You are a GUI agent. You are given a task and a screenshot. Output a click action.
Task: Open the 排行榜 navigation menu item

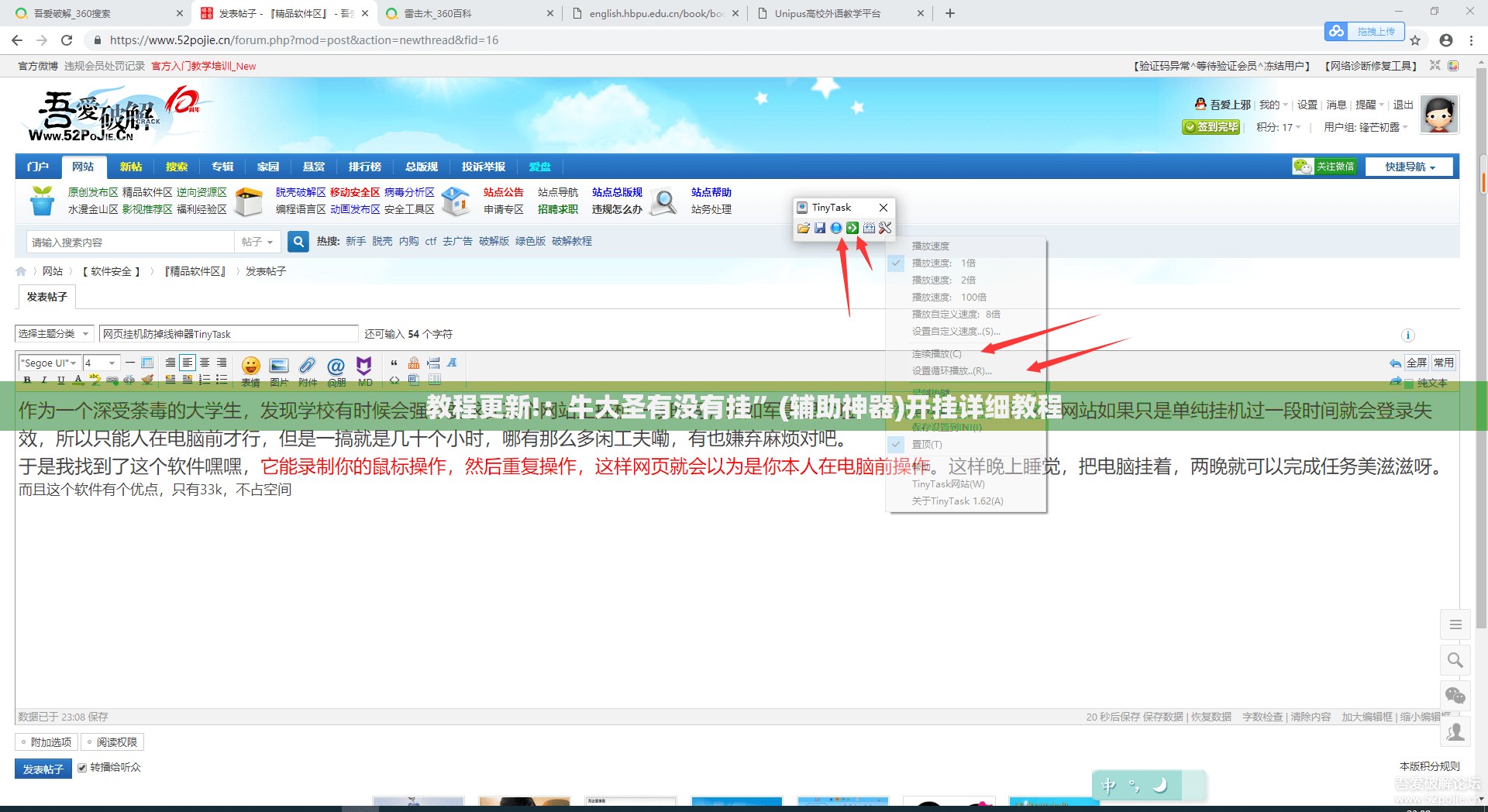(365, 167)
